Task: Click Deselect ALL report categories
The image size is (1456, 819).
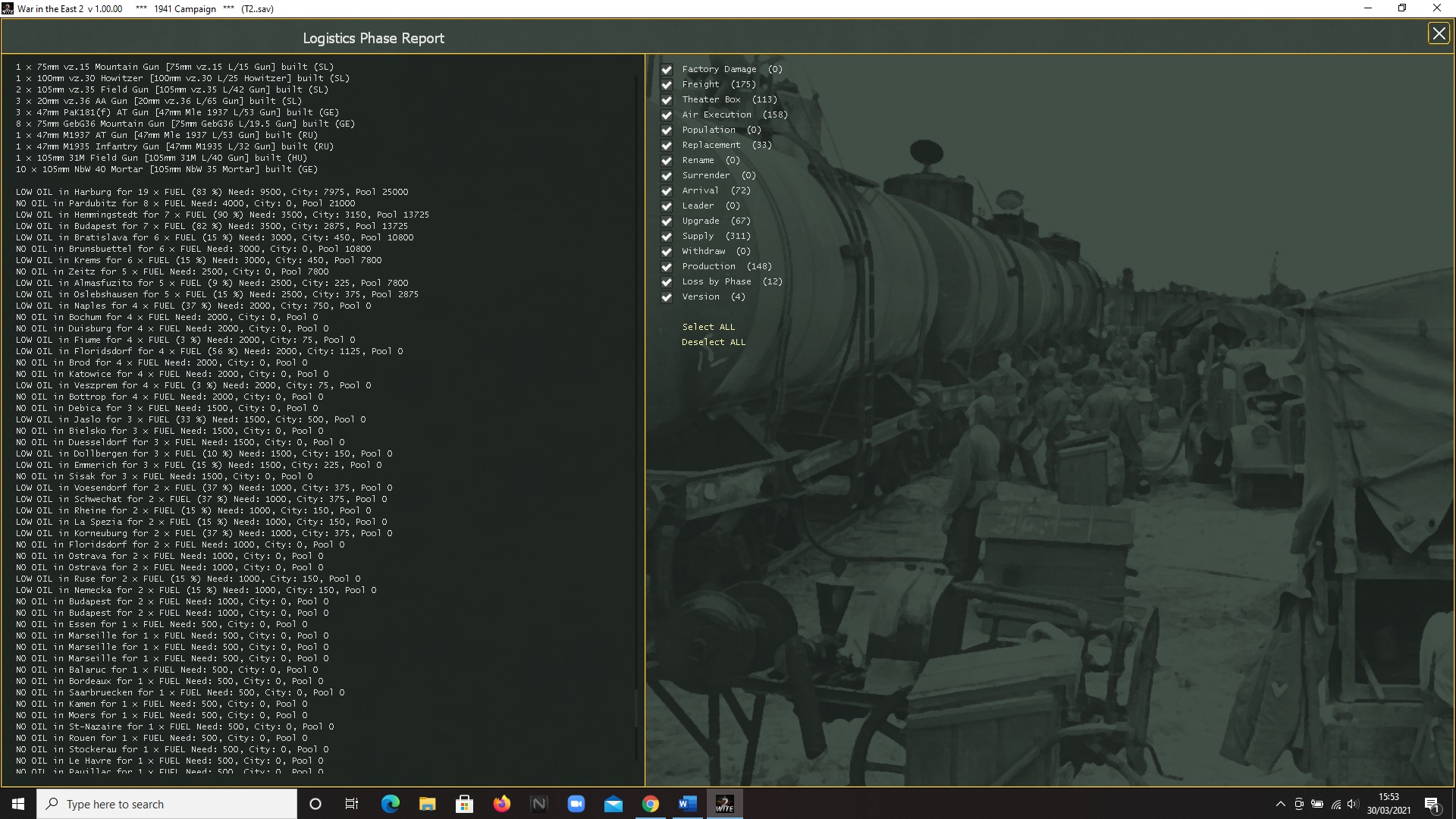Action: click(713, 342)
